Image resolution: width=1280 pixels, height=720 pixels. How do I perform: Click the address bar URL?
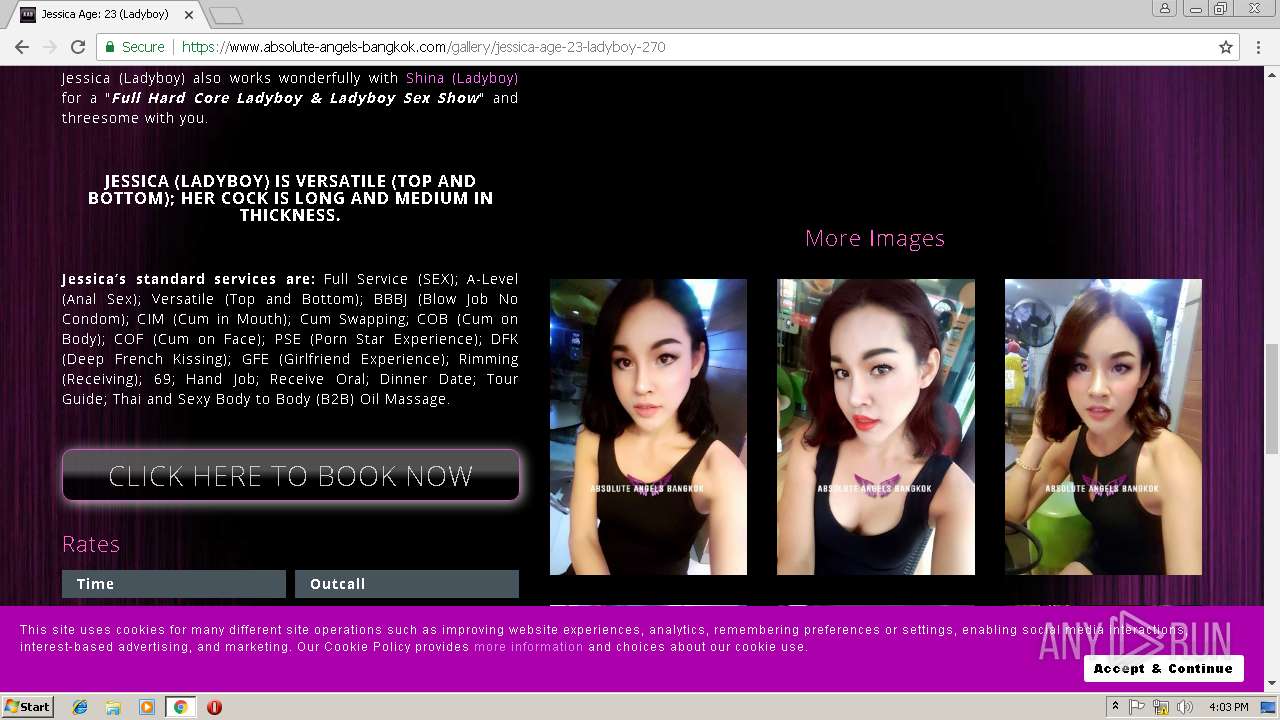point(423,47)
